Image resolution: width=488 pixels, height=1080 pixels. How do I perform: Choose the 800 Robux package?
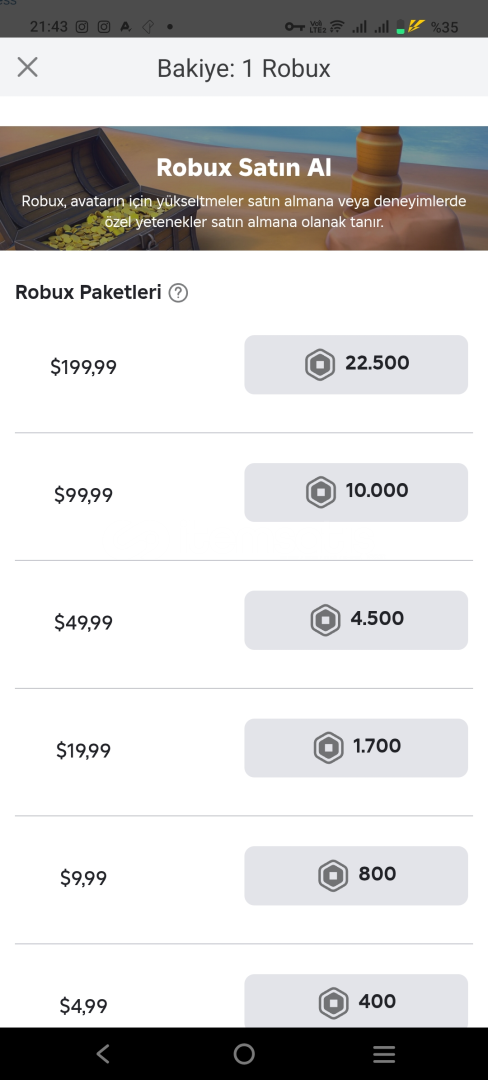pos(356,875)
